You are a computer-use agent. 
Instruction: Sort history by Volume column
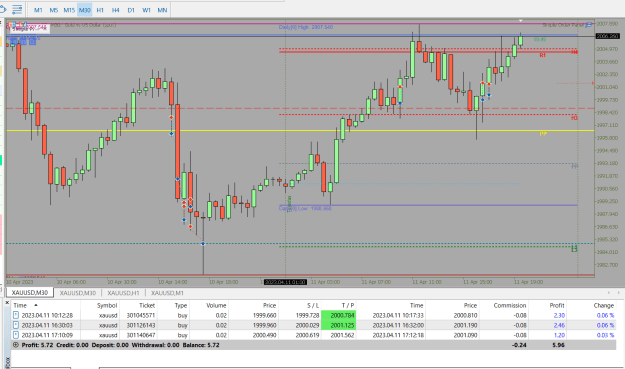coord(216,305)
